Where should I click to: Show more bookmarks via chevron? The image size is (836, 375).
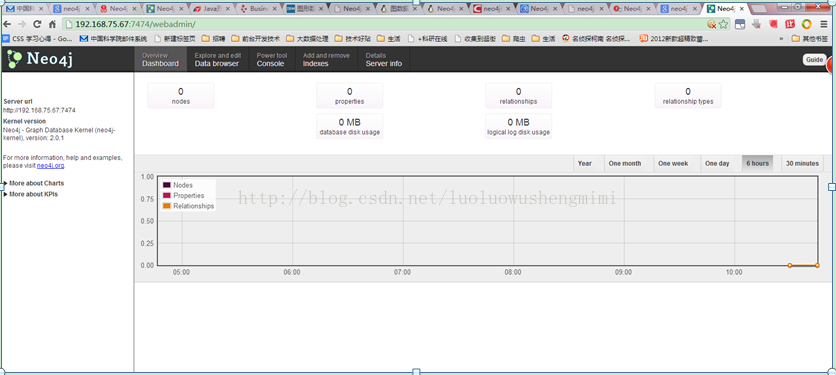pos(781,38)
